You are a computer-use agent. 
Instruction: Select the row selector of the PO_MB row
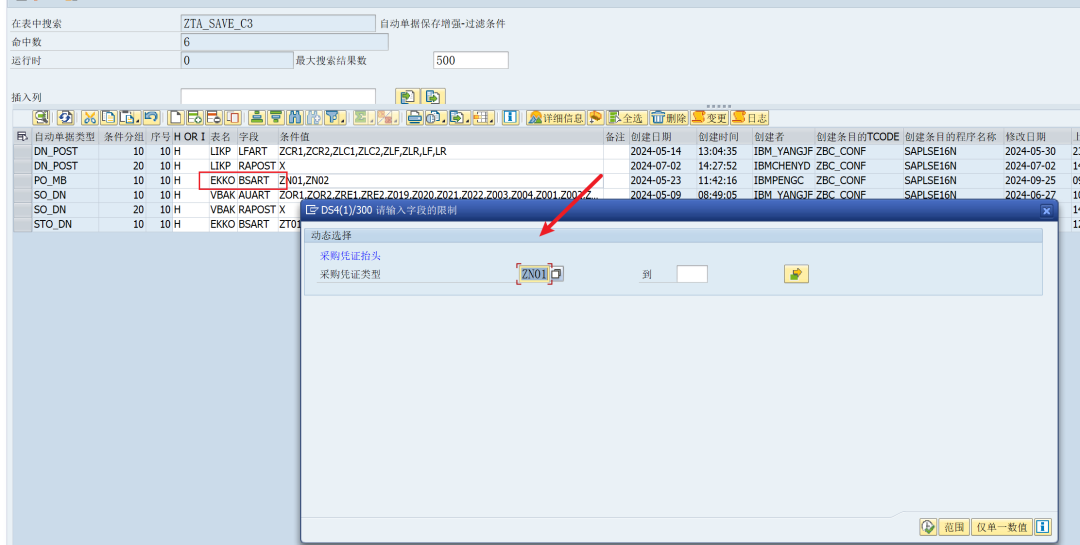[22, 181]
